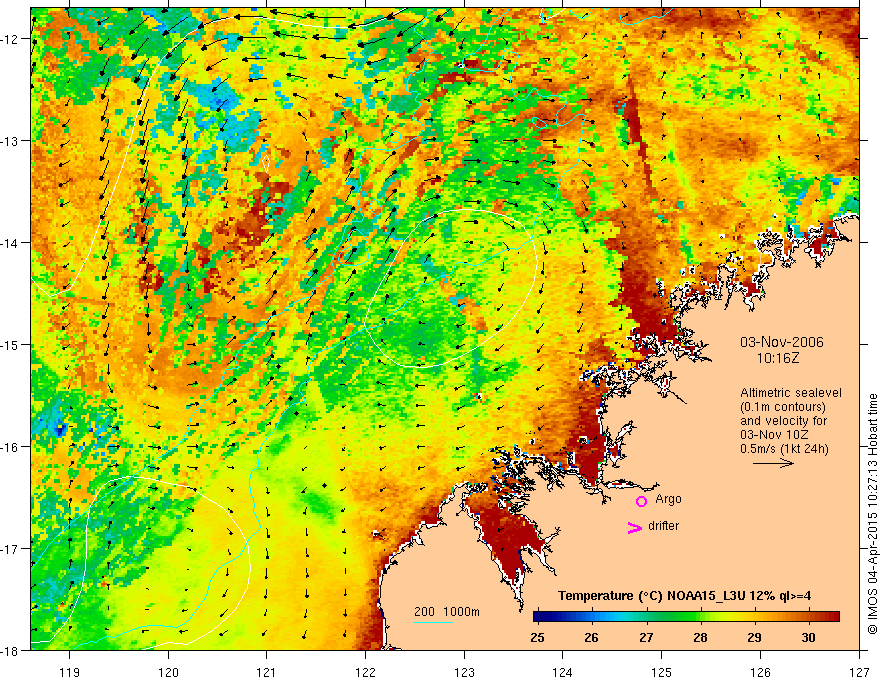Click the longitude label 119
Screen dimensions: 880x680
pos(70,672)
